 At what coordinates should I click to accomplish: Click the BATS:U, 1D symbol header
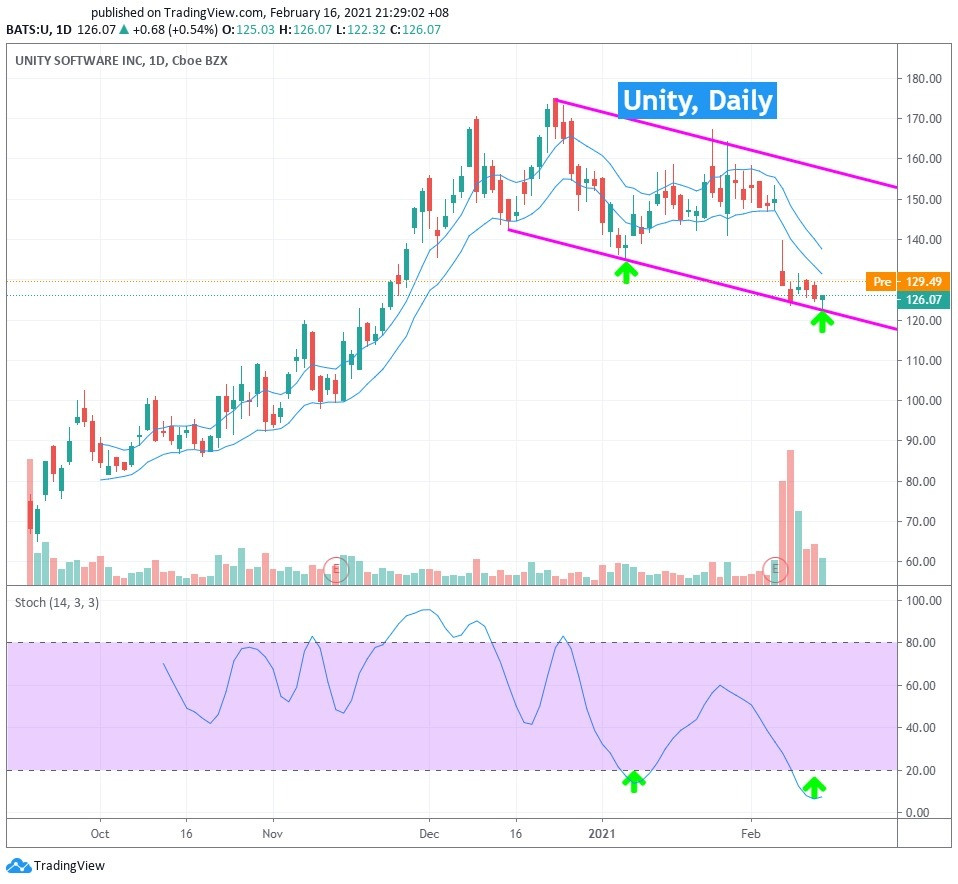(x=39, y=29)
